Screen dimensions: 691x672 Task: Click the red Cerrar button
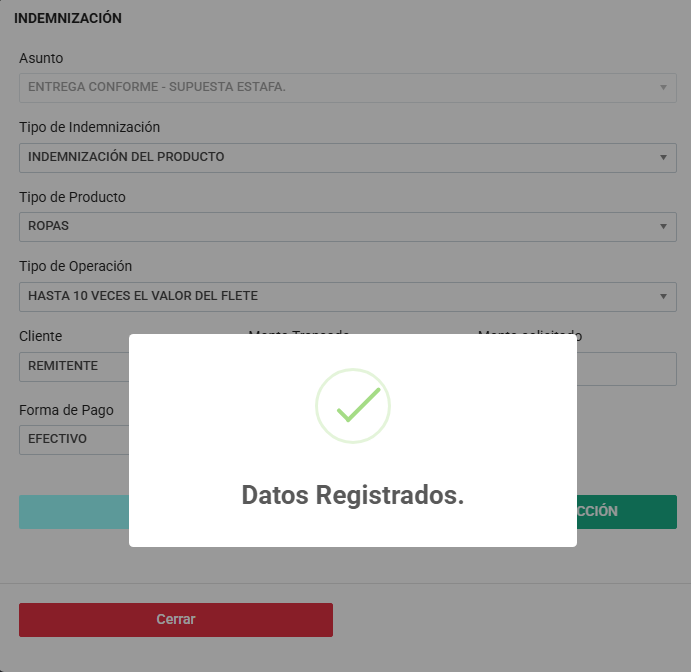tap(176, 619)
